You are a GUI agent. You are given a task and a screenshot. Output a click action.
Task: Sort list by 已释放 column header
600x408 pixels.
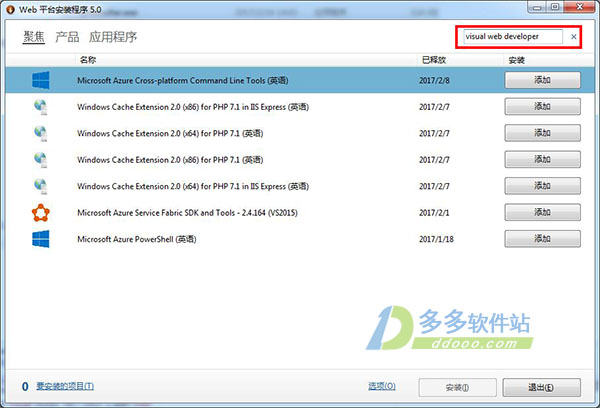434,60
